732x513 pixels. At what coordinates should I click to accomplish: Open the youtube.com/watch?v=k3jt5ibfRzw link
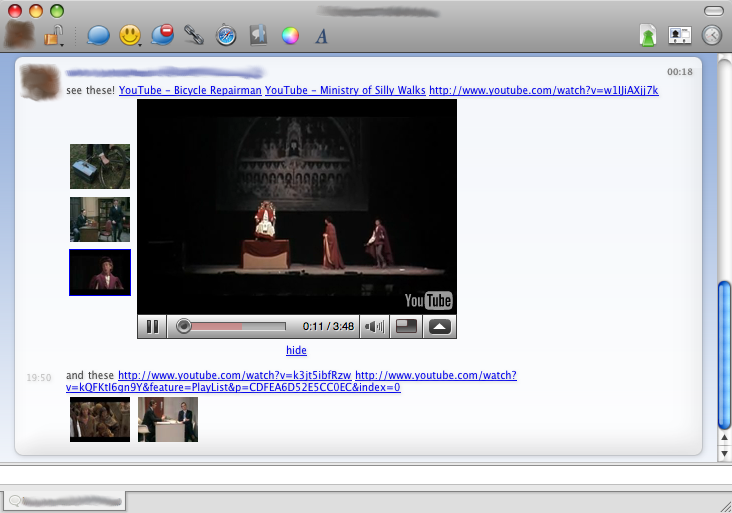pyautogui.click(x=234, y=375)
